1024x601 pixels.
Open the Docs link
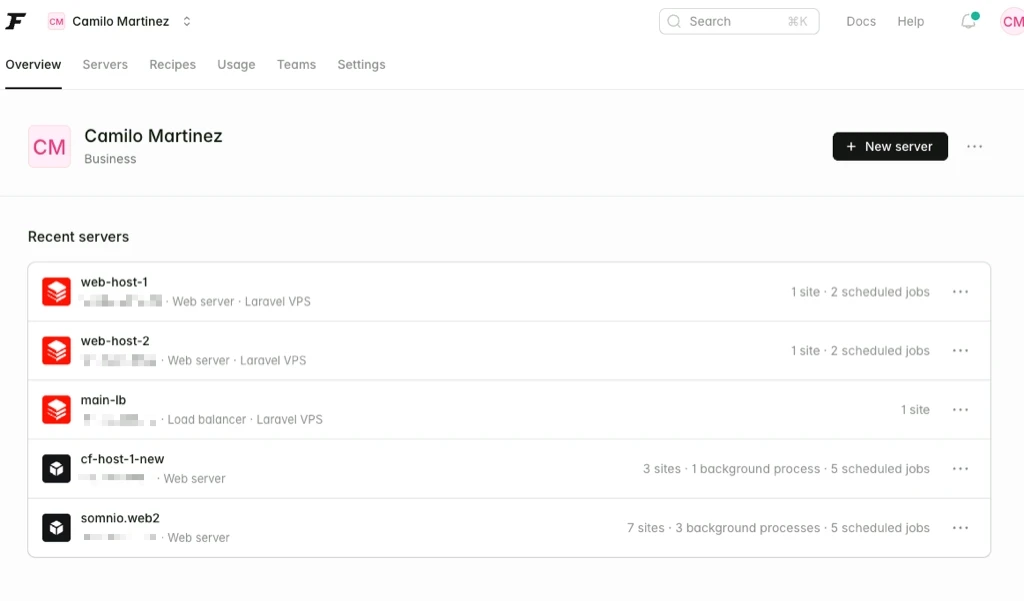[x=860, y=21]
